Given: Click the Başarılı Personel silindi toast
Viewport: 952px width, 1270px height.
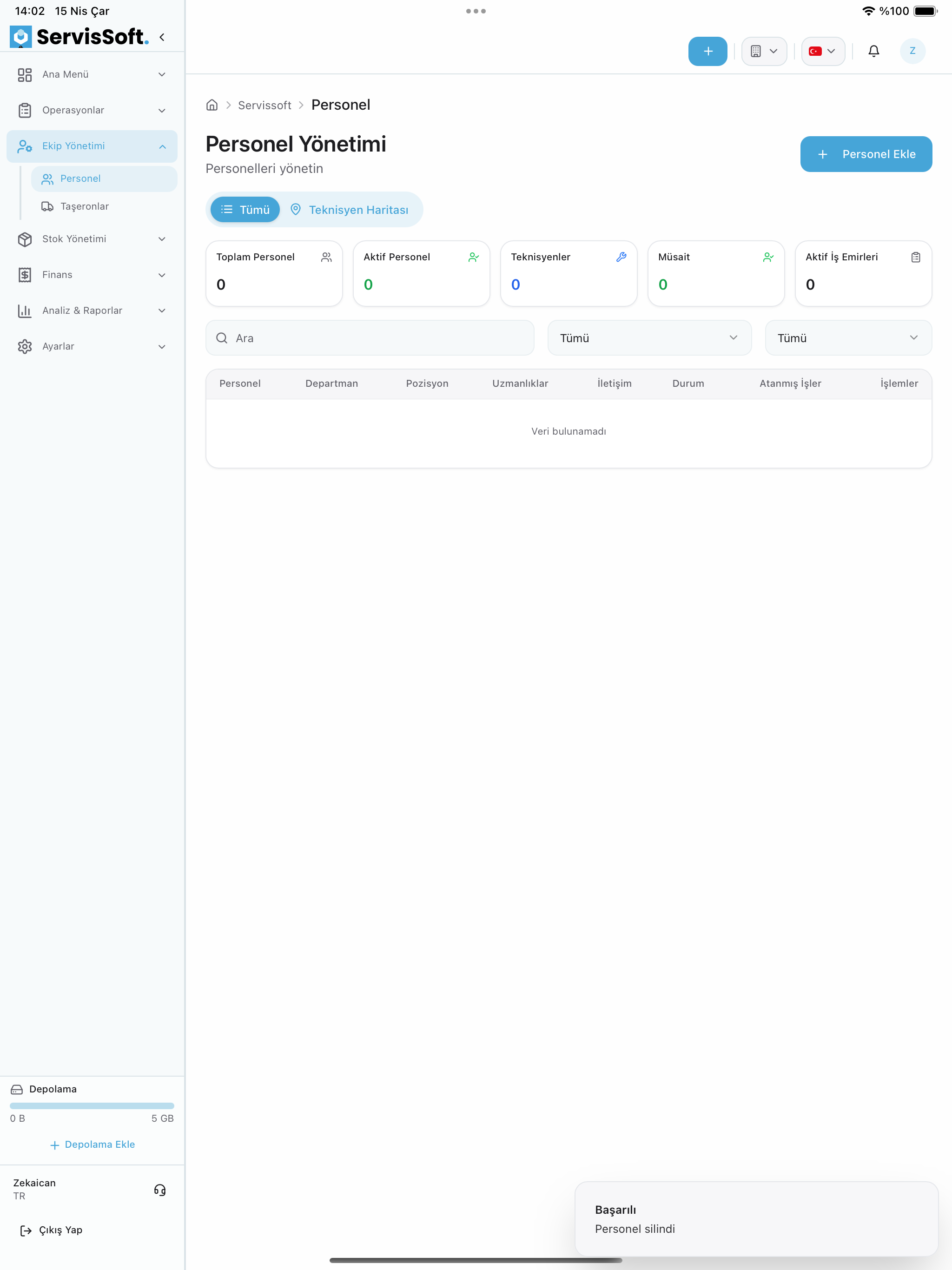Looking at the screenshot, I should point(756,1218).
